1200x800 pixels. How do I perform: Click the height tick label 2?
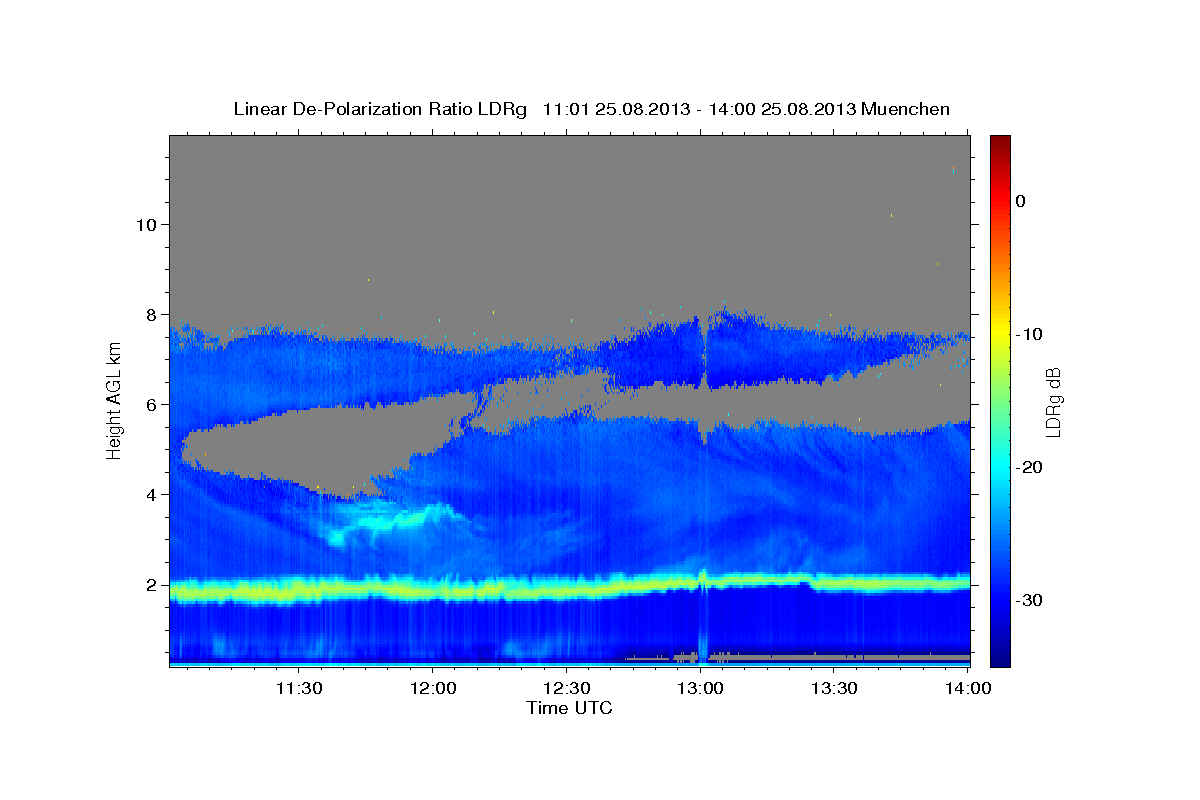click(x=150, y=584)
